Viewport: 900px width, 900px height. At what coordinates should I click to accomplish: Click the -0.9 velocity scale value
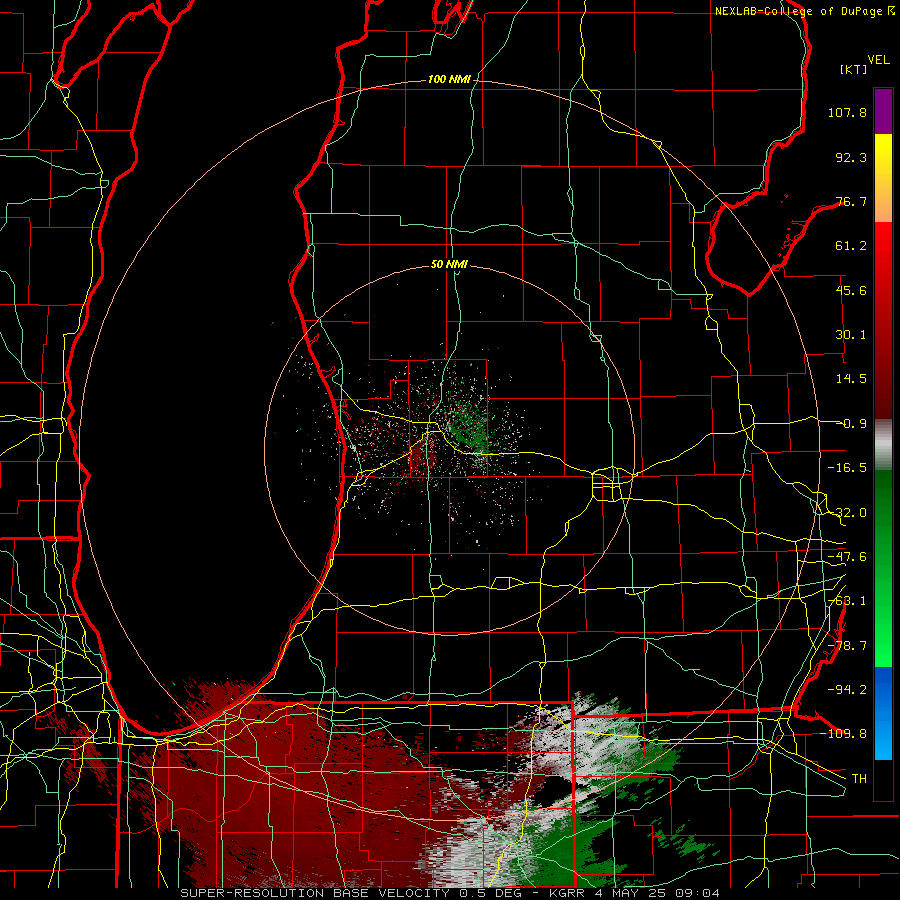tap(851, 424)
